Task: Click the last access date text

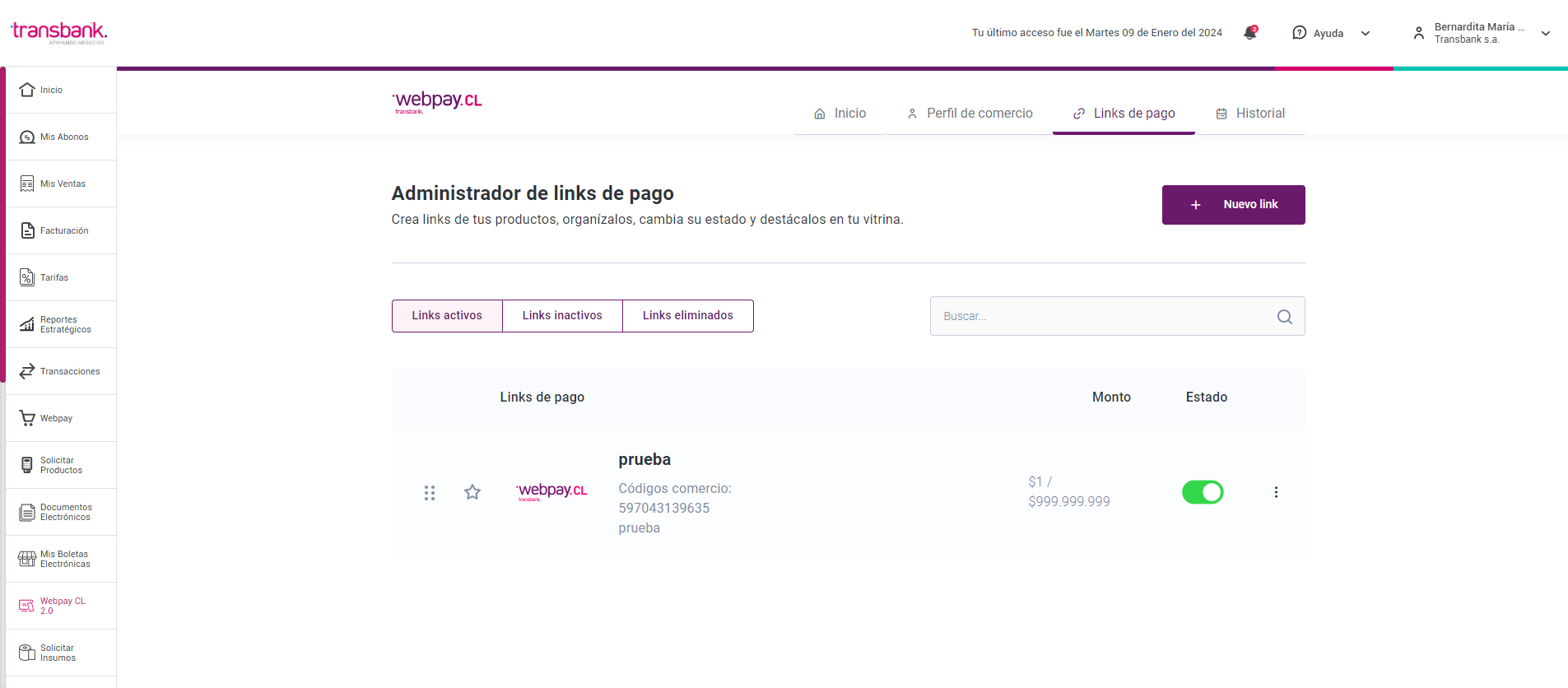Action: pos(1097,33)
